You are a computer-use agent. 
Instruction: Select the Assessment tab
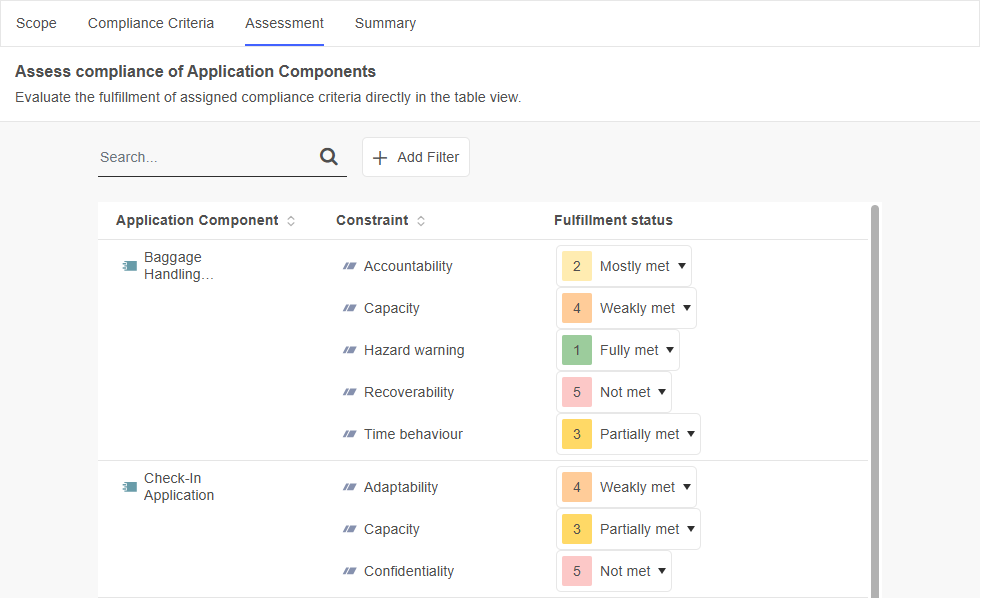click(284, 23)
